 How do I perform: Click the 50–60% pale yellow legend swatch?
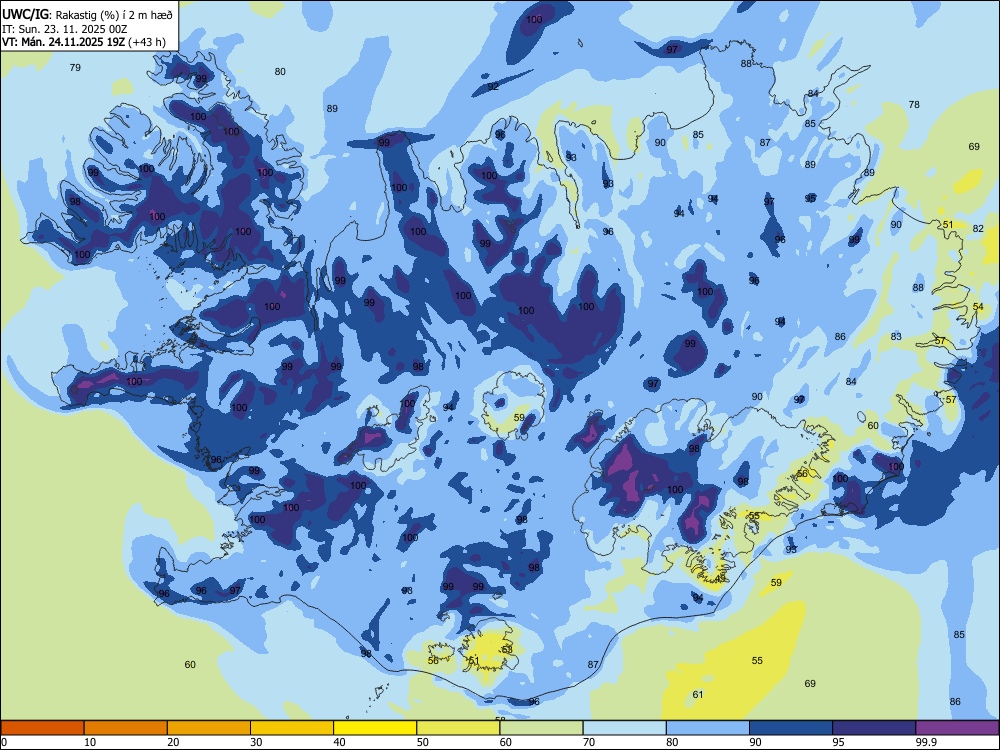point(458,728)
